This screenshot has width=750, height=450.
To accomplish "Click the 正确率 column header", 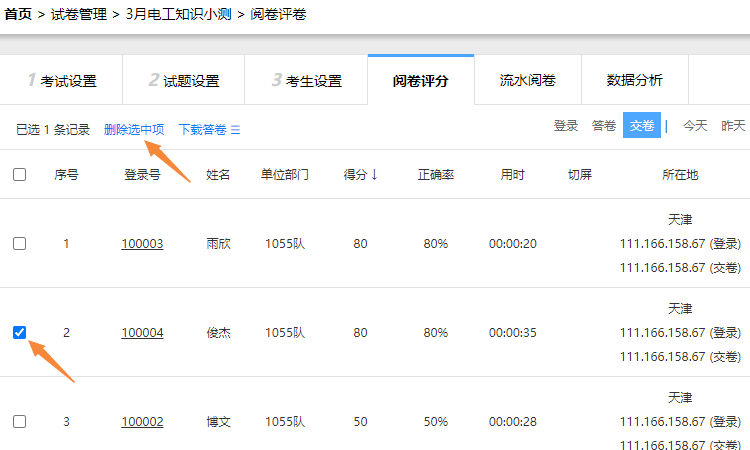I will (x=436, y=175).
